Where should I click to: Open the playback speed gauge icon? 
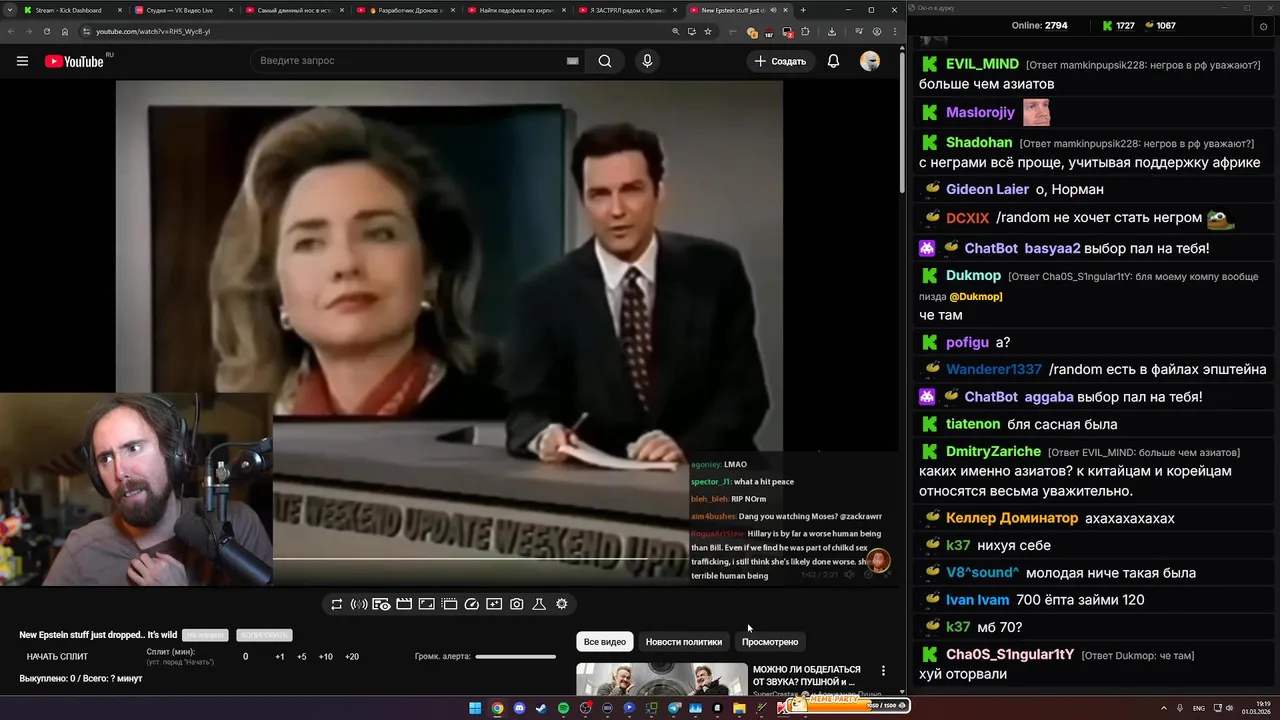472,604
